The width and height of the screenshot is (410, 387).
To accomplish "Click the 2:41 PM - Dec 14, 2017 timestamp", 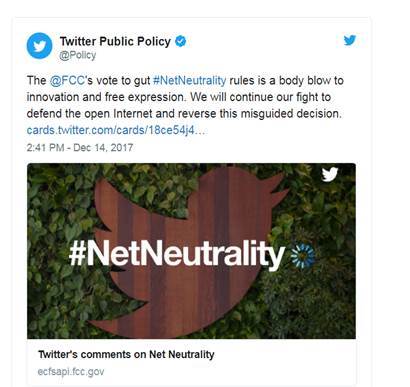I will (80, 148).
